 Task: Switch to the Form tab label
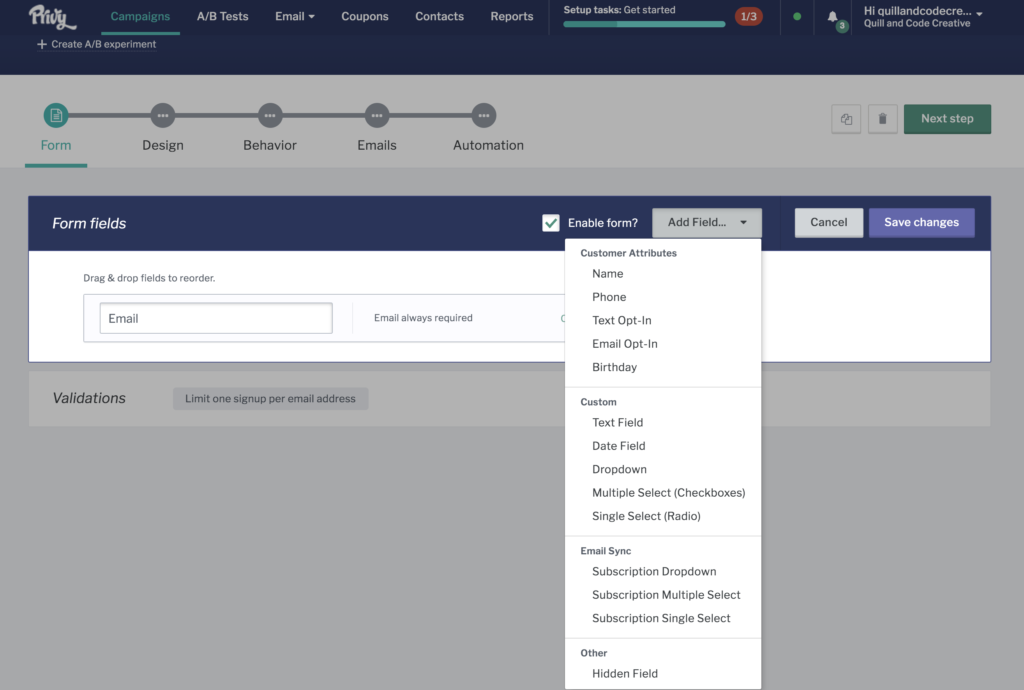[56, 145]
